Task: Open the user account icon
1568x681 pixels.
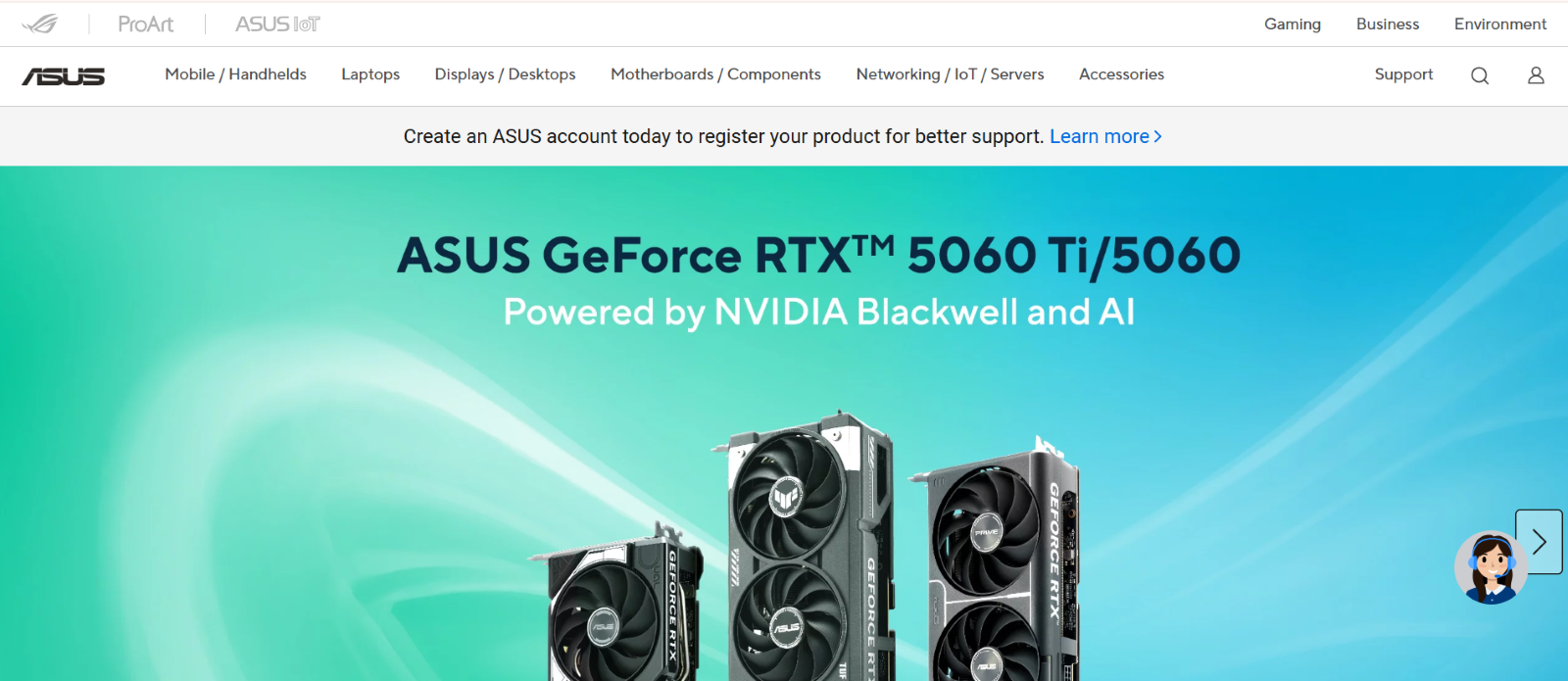Action: 1536,75
